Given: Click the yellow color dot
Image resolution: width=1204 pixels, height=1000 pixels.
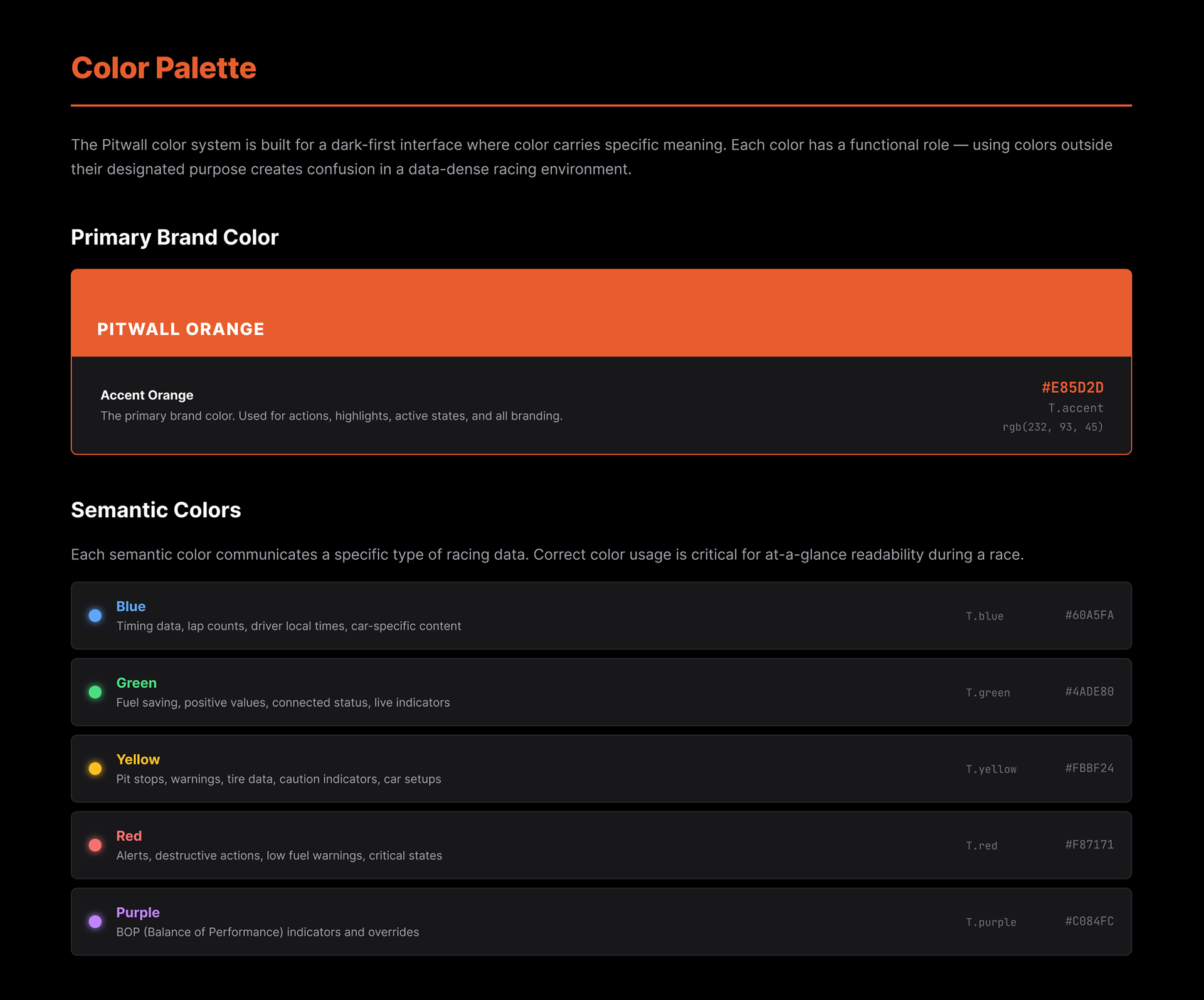Looking at the screenshot, I should coord(95,769).
